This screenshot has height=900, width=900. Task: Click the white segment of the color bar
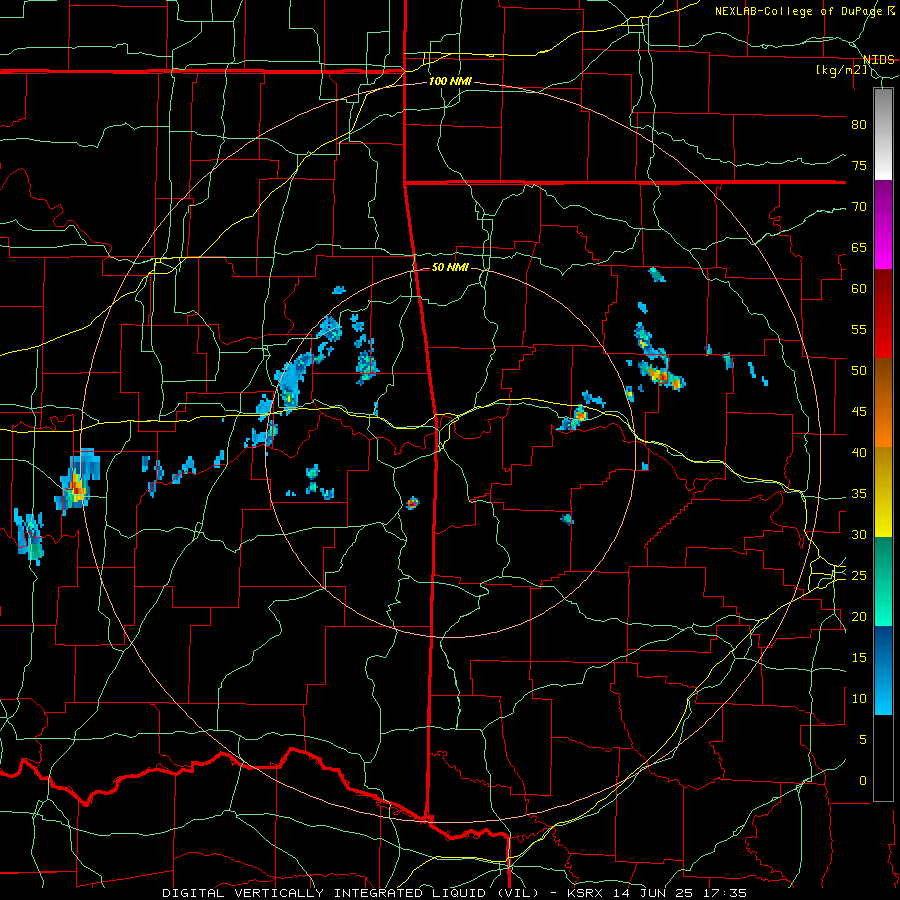click(883, 135)
